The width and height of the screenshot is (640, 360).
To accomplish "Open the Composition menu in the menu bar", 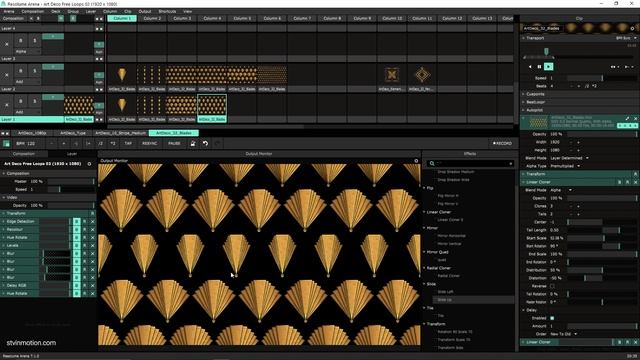I will (33, 11).
